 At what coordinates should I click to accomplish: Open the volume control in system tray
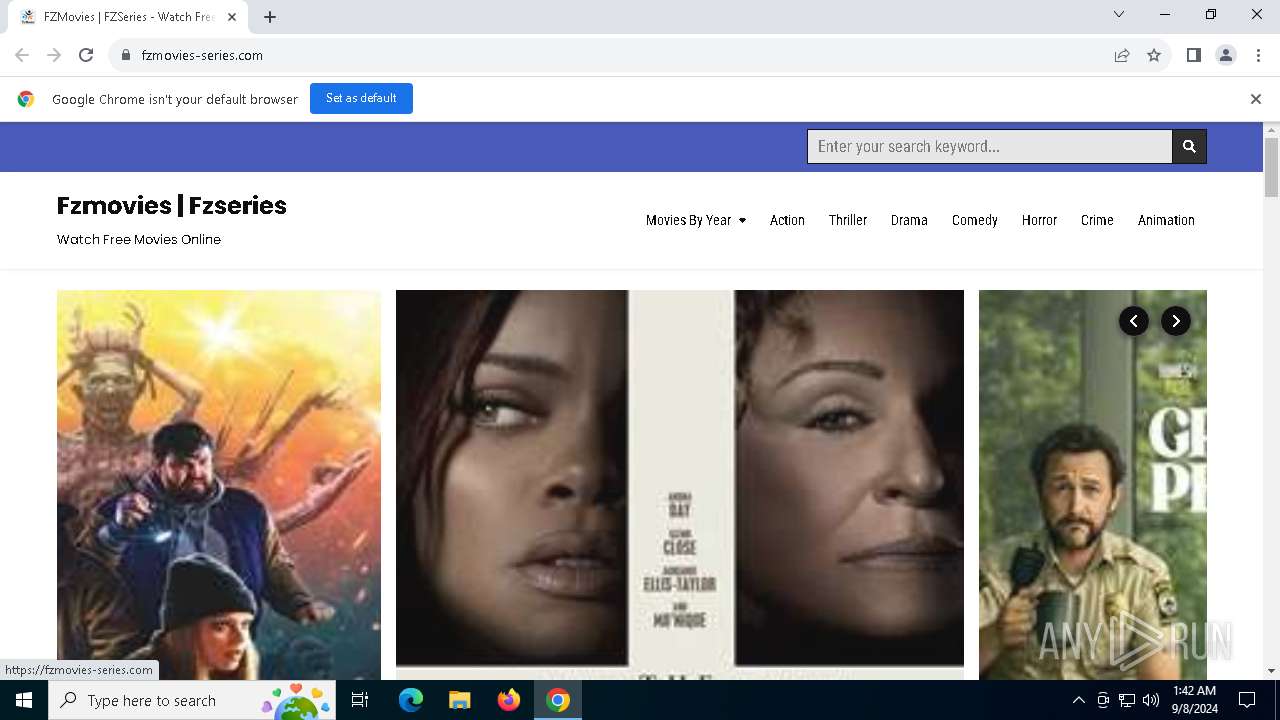click(x=1151, y=700)
